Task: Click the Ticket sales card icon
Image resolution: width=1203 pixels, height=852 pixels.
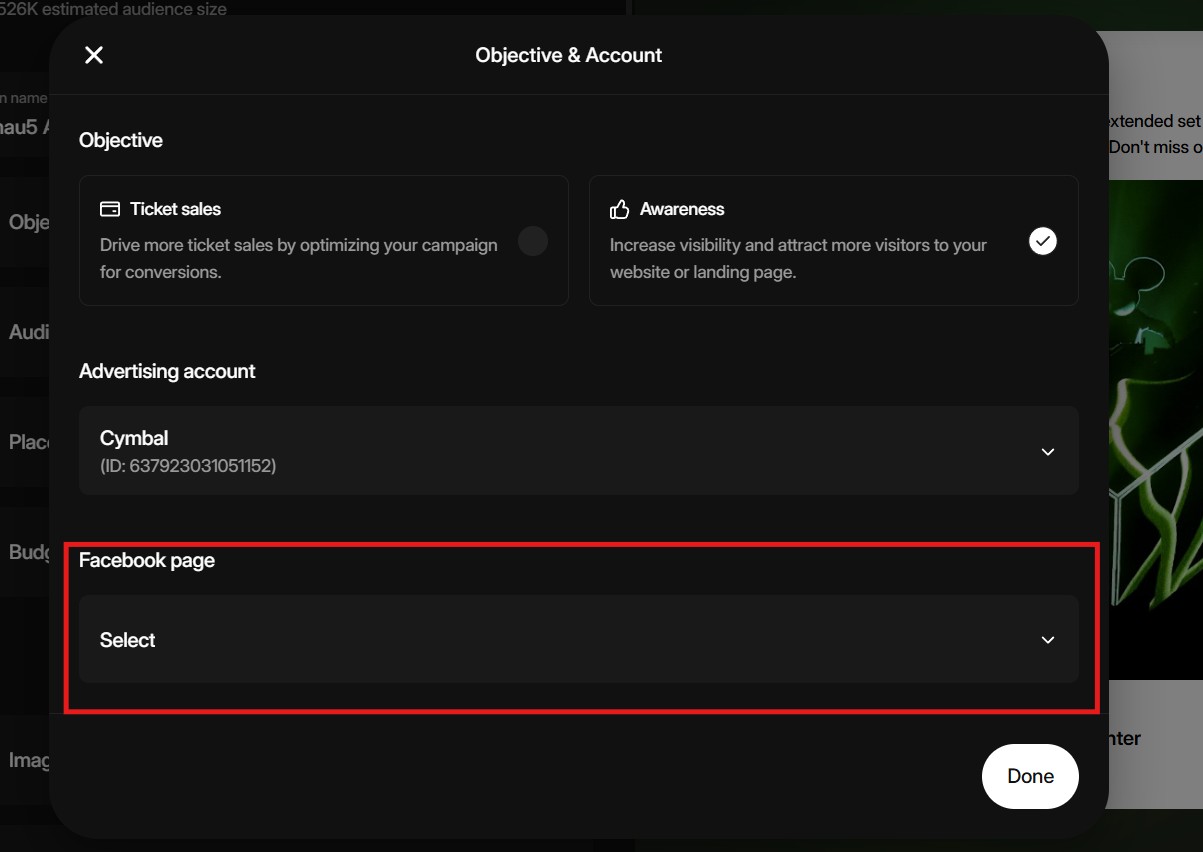Action: [x=110, y=209]
